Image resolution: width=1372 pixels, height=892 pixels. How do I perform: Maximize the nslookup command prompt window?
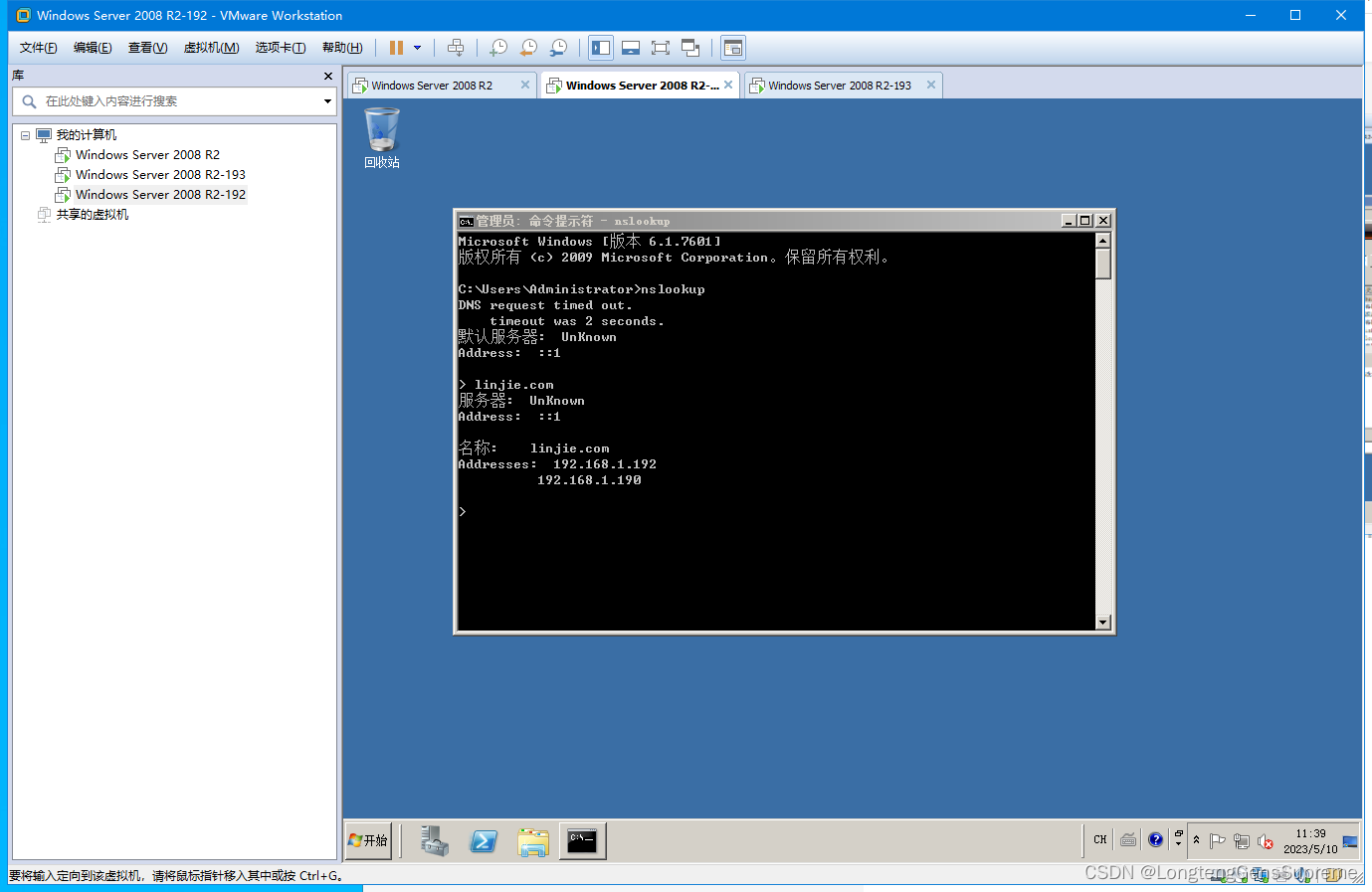click(x=1085, y=221)
